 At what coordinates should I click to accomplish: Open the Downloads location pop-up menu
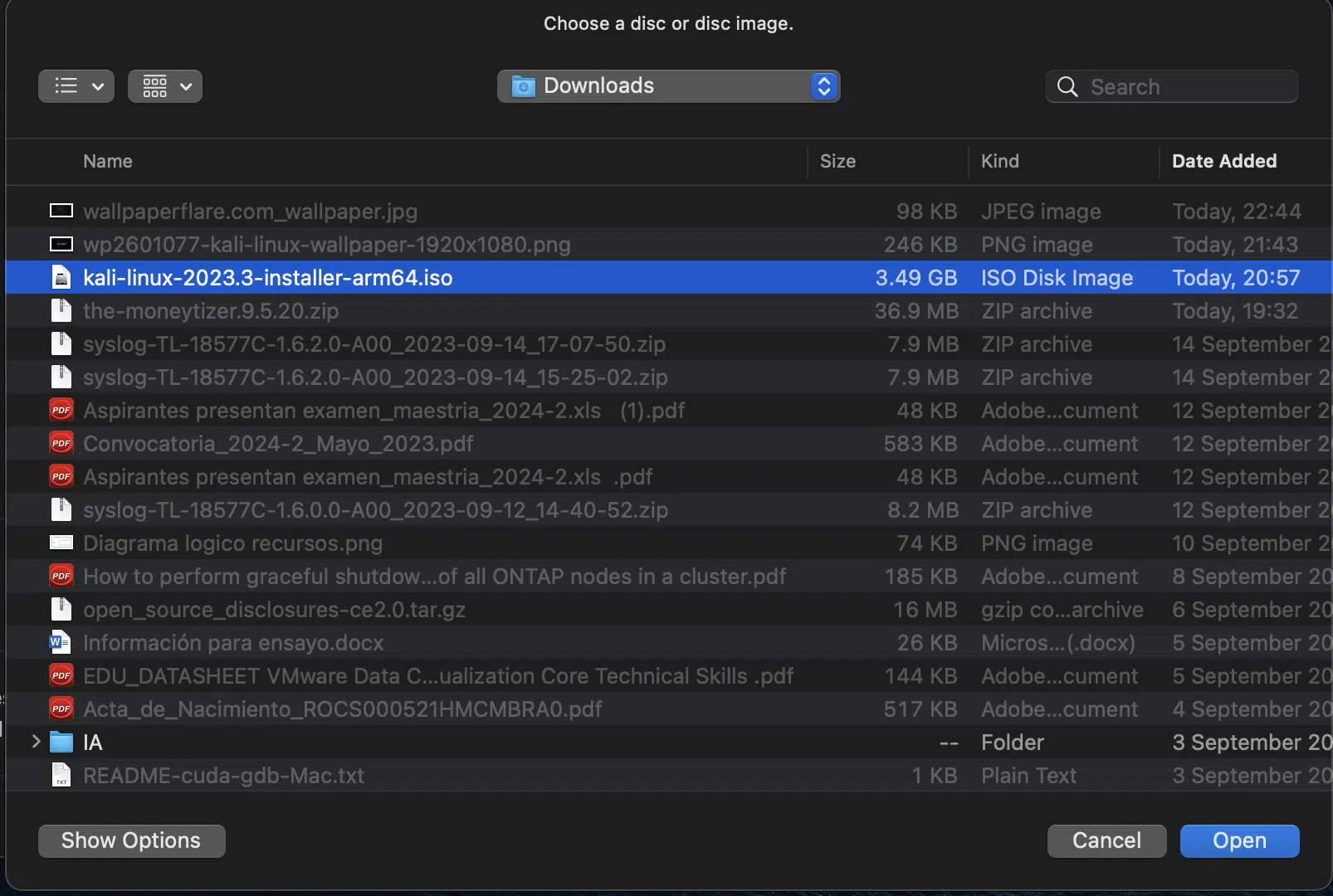(x=668, y=86)
